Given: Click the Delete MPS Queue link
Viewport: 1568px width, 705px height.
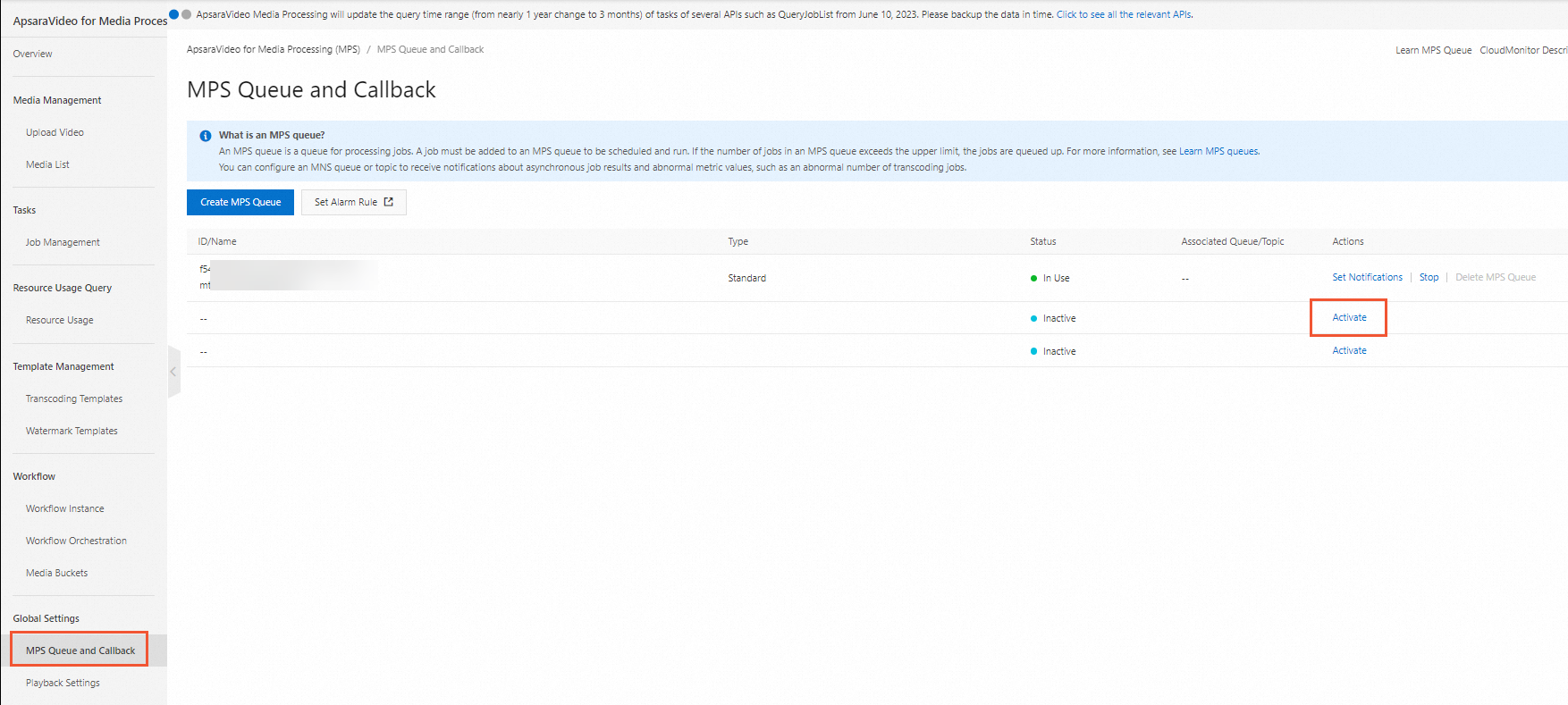Looking at the screenshot, I should pos(1496,277).
